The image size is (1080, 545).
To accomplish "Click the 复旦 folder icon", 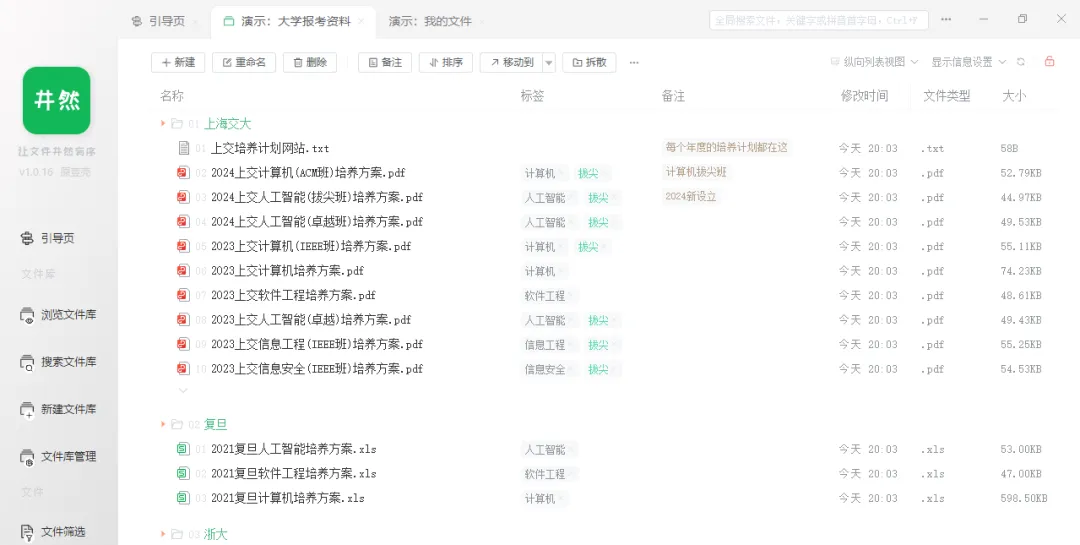I will [176, 424].
